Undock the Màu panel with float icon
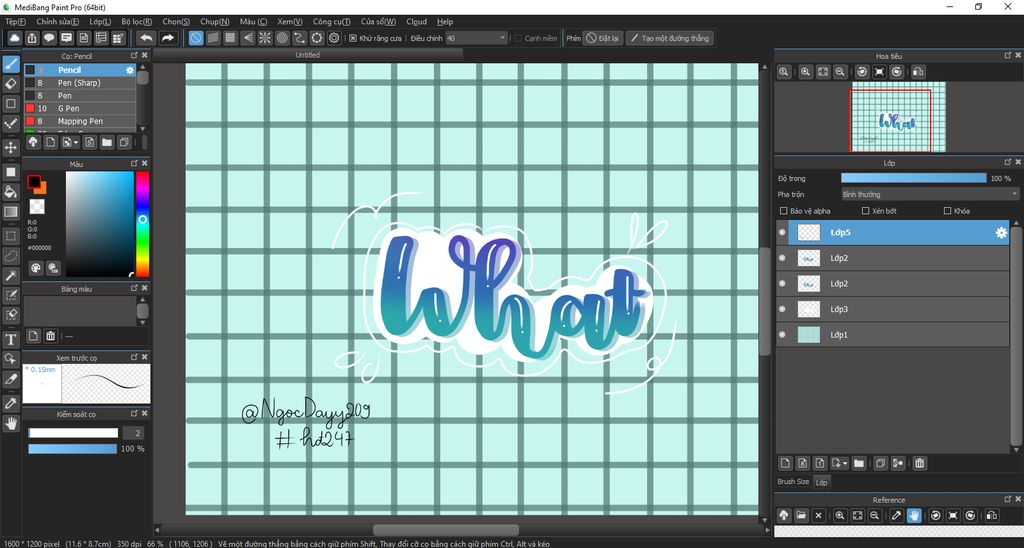 pos(134,163)
